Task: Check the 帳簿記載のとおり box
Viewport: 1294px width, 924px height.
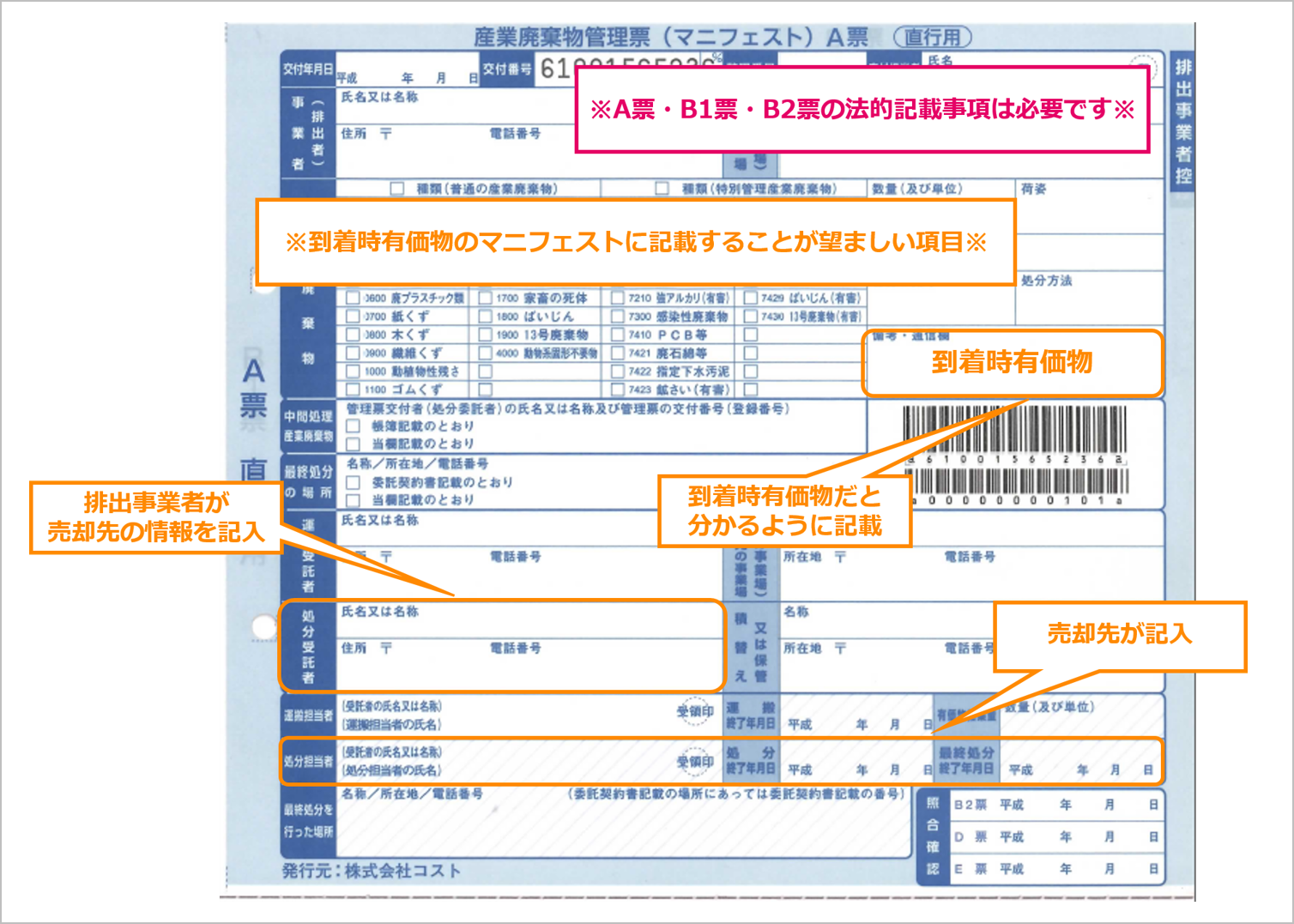Action: [353, 426]
